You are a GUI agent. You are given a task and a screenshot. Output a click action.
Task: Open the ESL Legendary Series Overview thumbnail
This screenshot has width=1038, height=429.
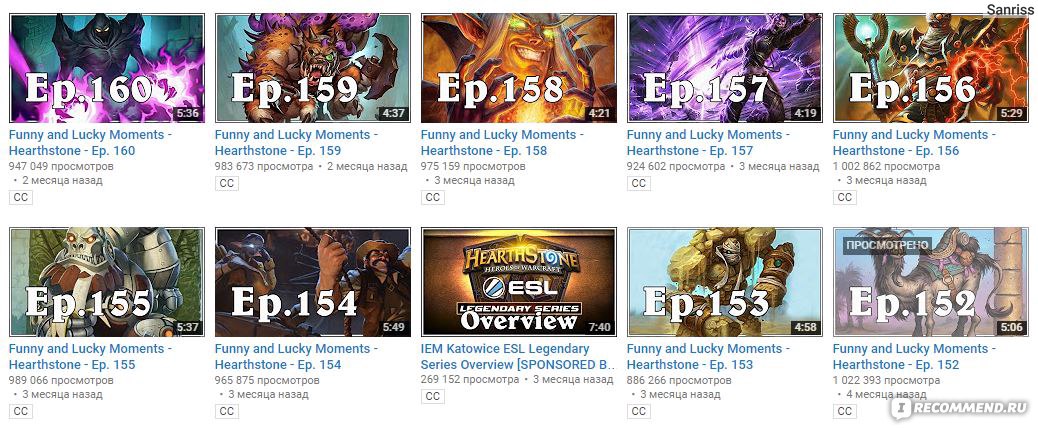pos(518,282)
